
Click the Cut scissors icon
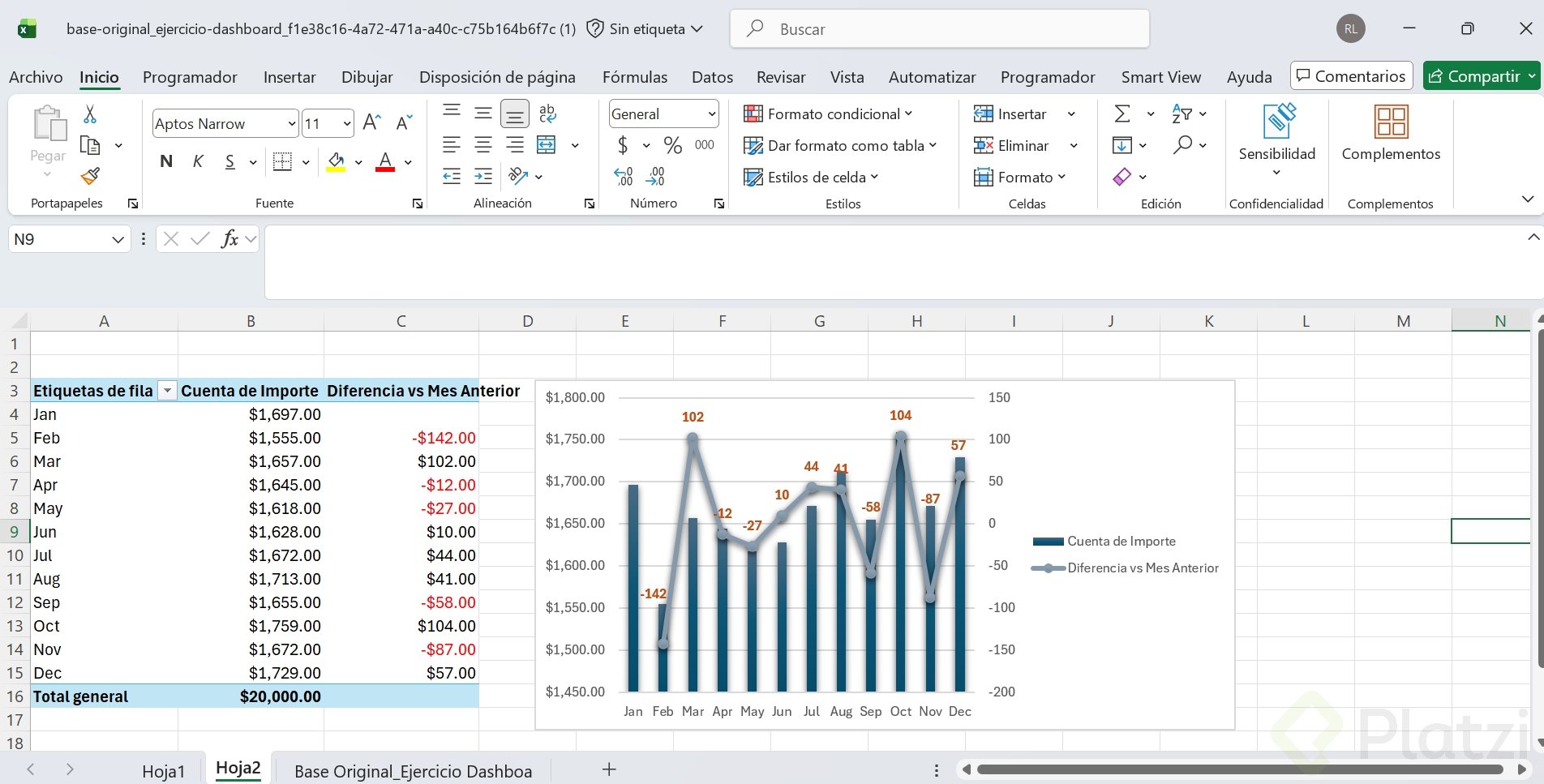90,114
